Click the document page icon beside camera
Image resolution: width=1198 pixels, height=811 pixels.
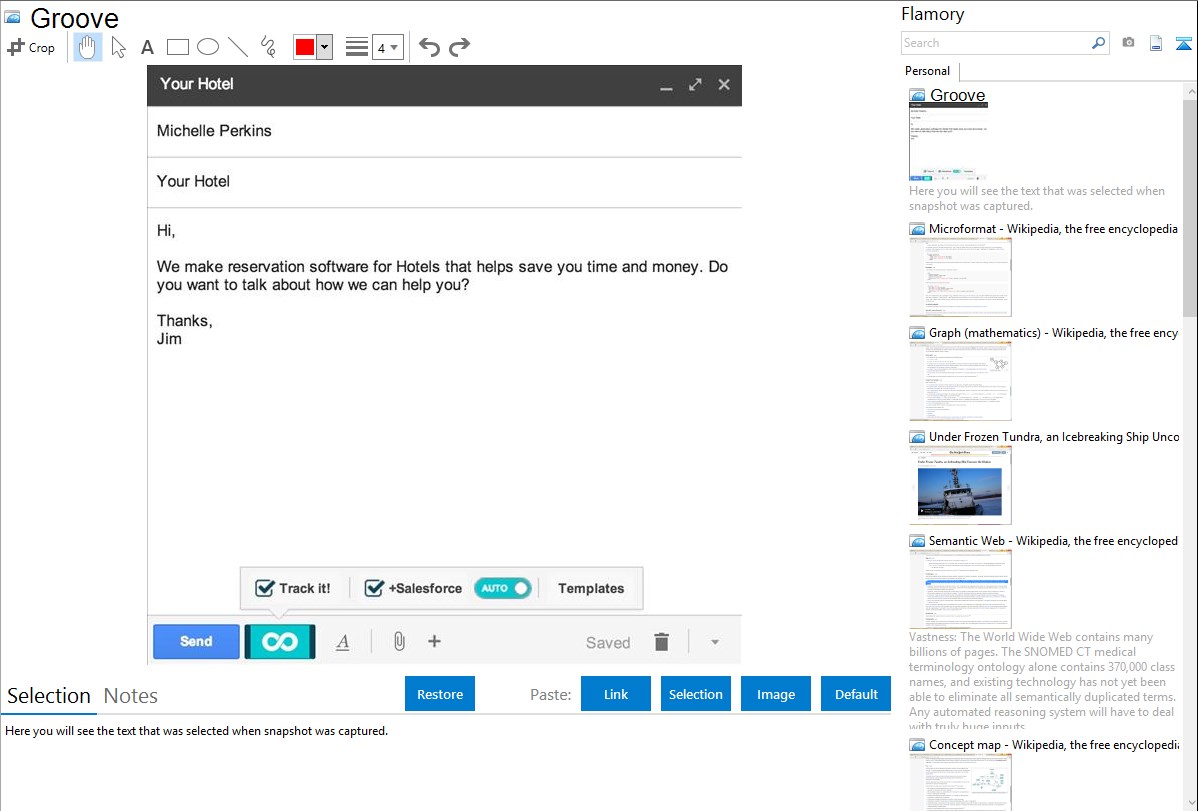1156,43
